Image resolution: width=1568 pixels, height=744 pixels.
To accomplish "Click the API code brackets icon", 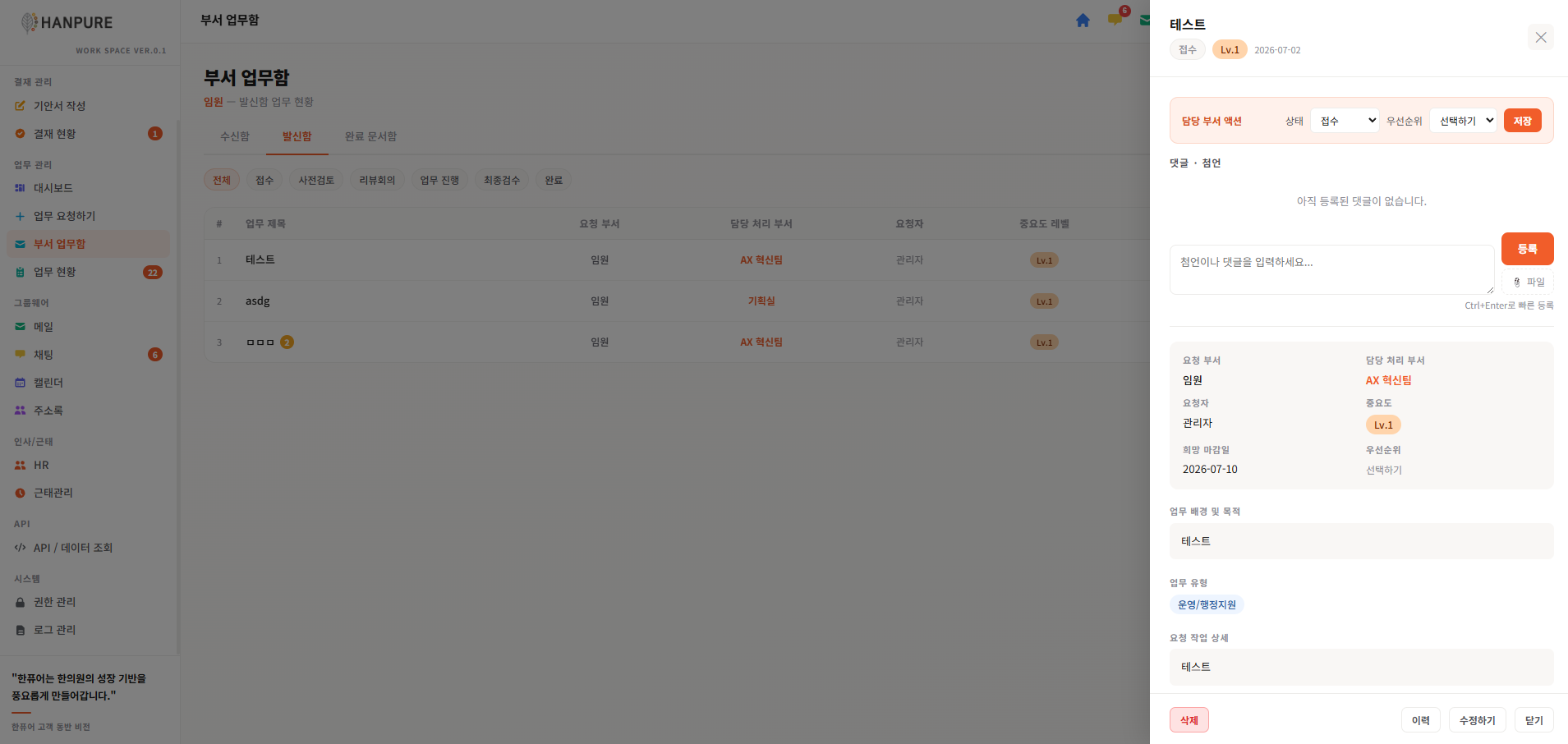I will [x=20, y=548].
